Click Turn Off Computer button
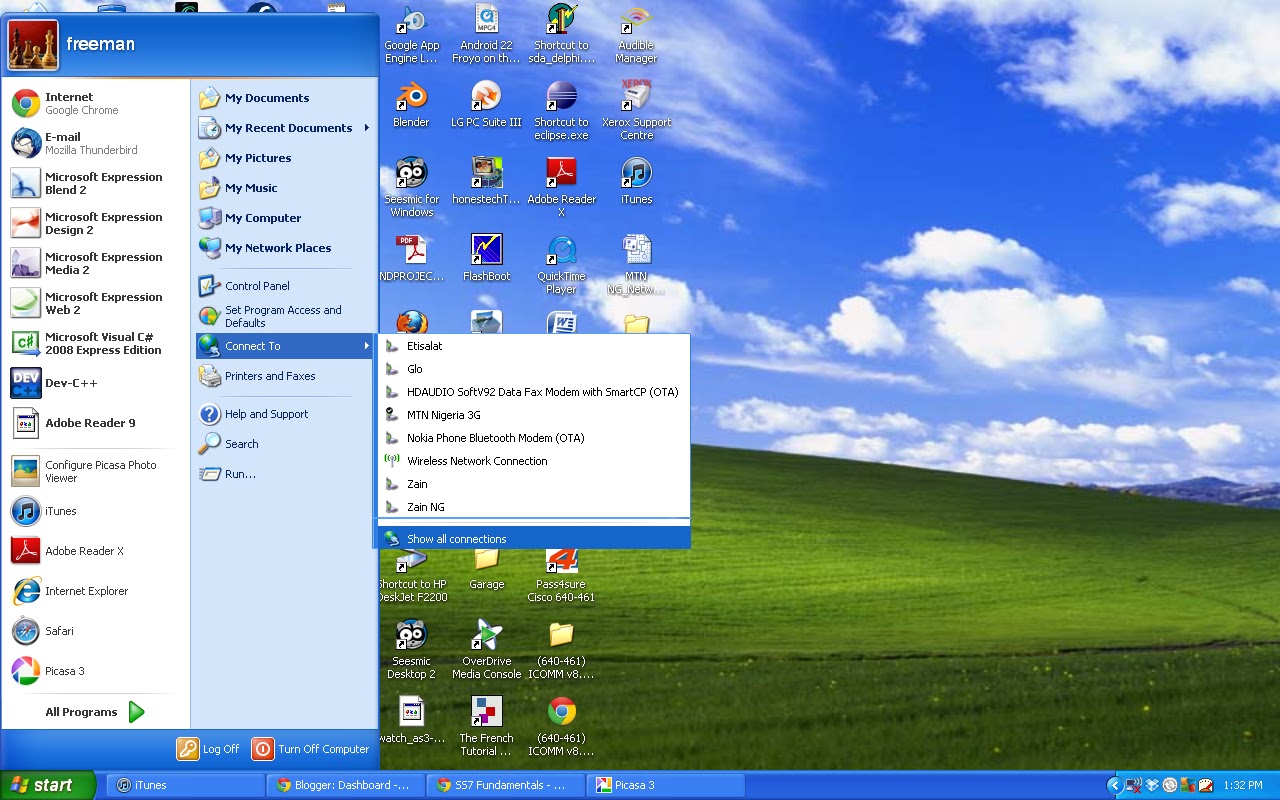This screenshot has width=1280, height=800. click(x=311, y=749)
